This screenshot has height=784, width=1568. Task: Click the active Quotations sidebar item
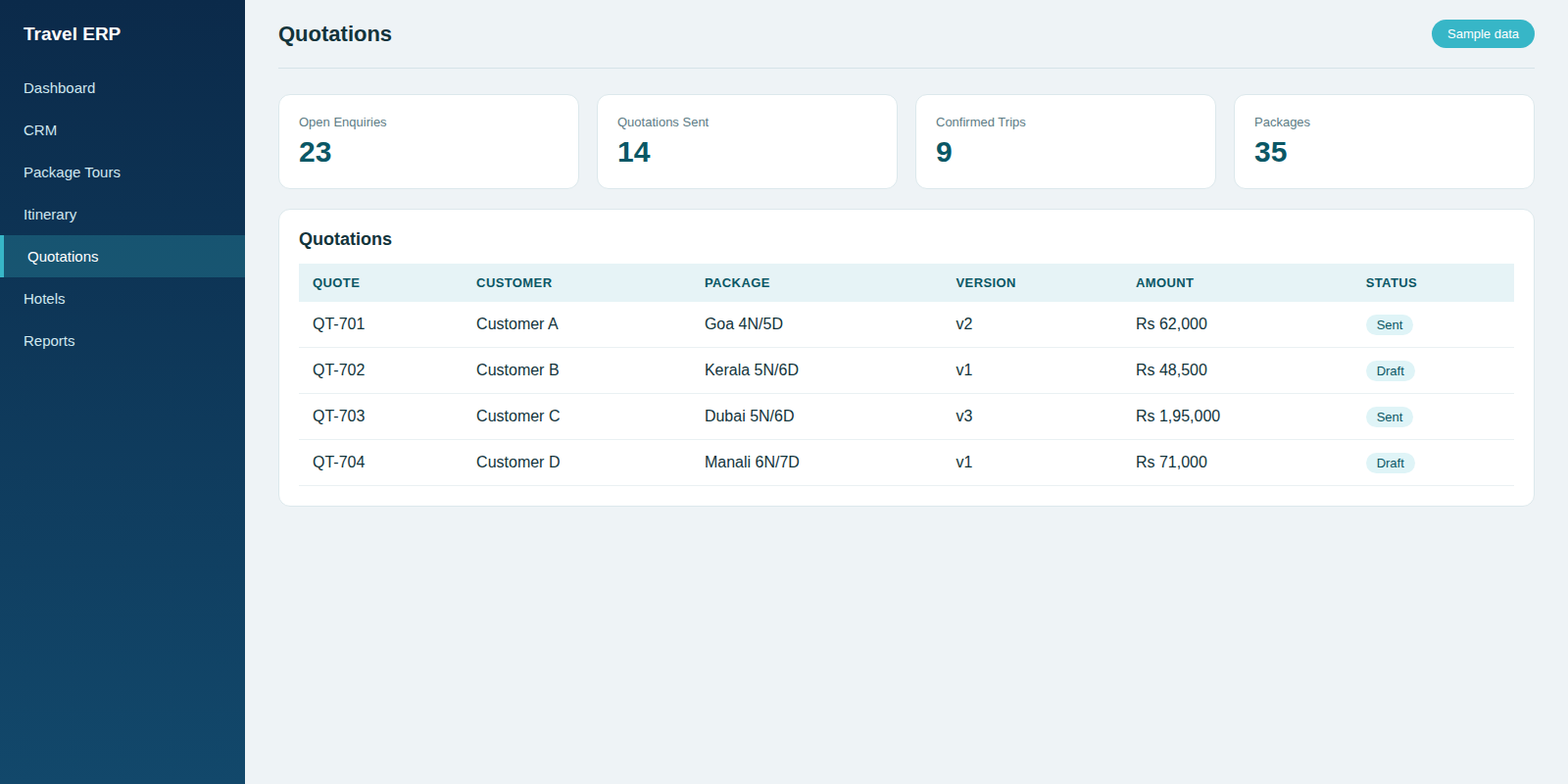(122, 257)
